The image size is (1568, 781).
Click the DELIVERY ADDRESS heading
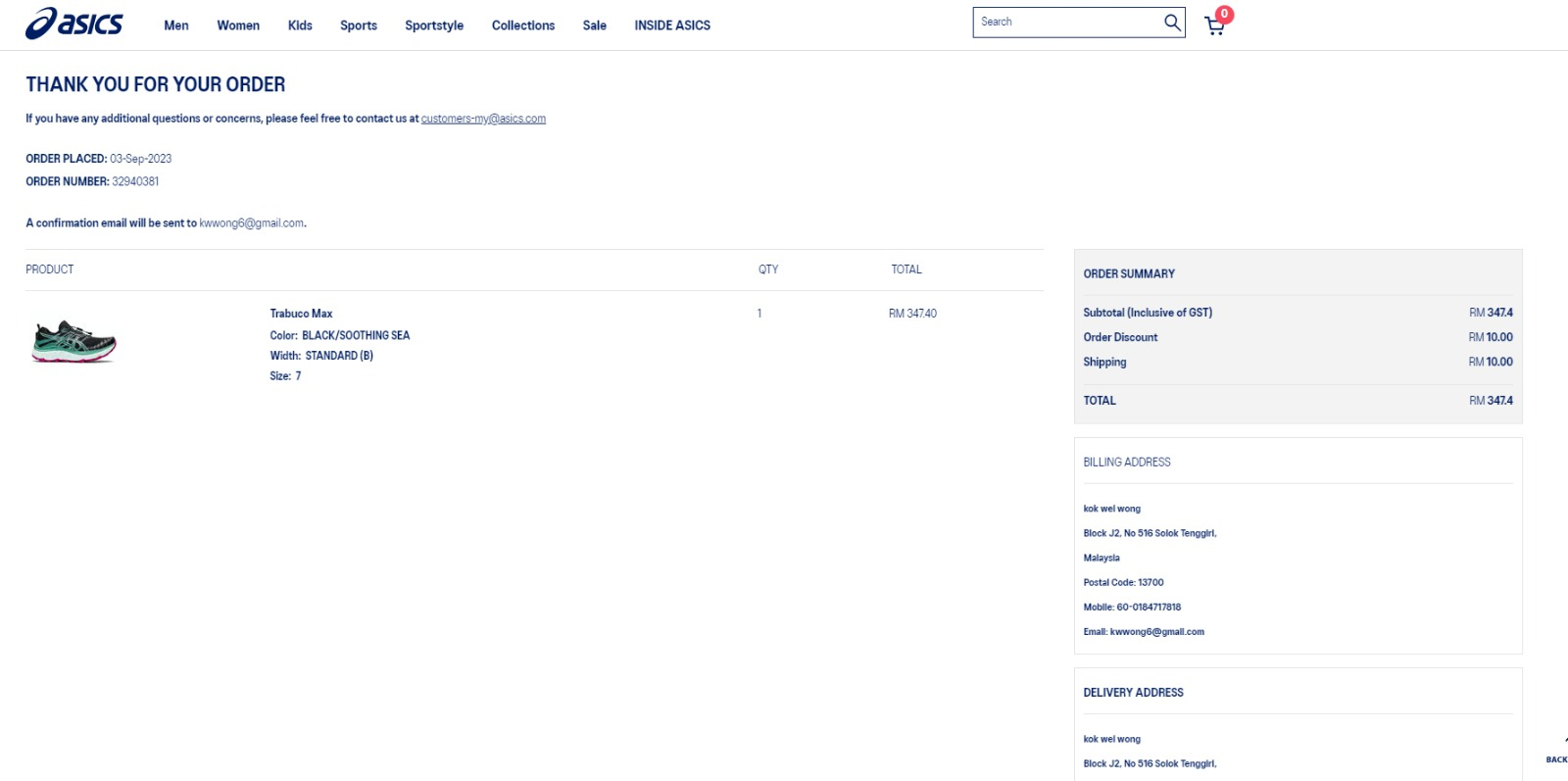pyautogui.click(x=1133, y=693)
